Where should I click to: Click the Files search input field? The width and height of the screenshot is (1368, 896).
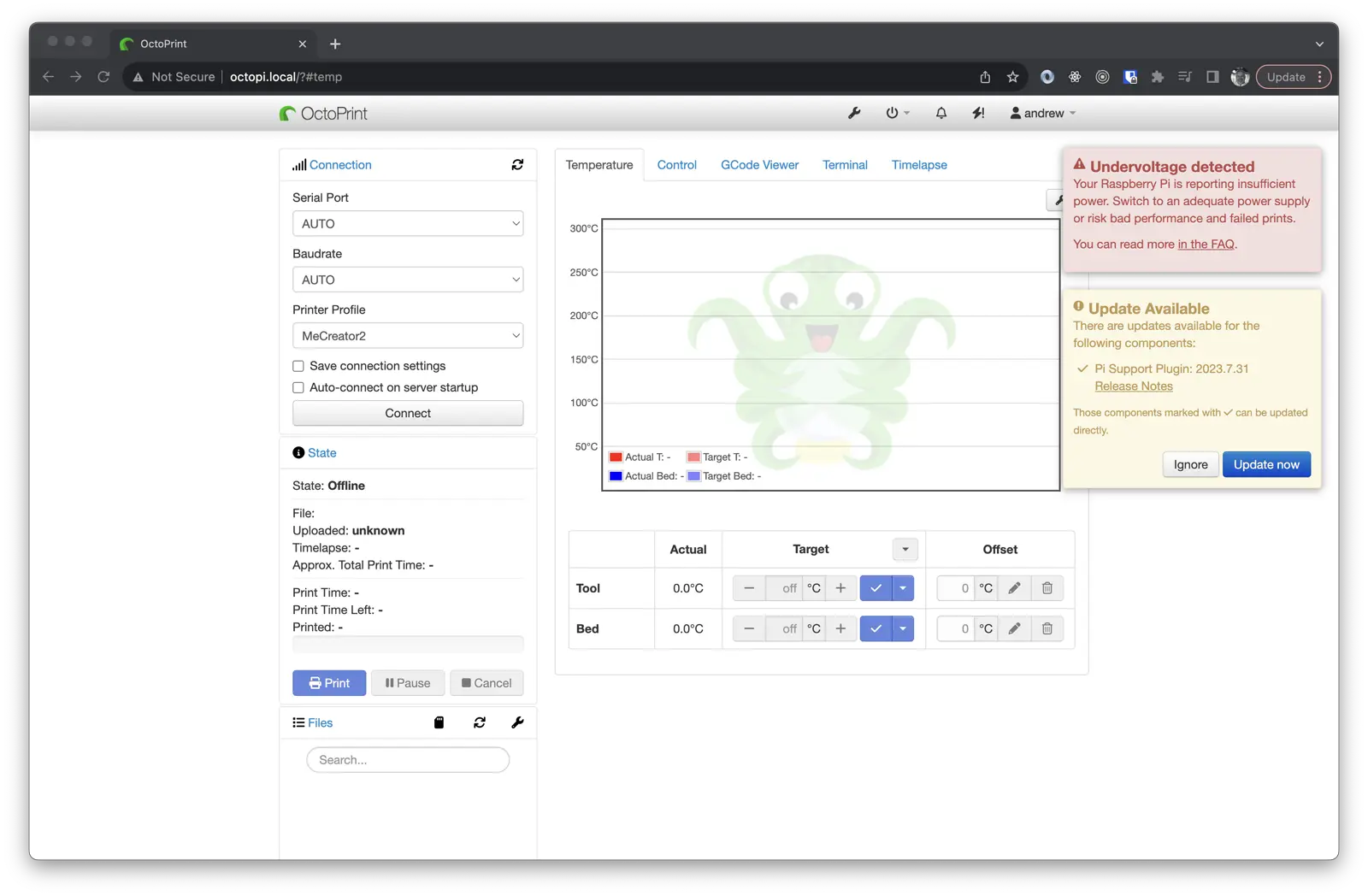408,760
